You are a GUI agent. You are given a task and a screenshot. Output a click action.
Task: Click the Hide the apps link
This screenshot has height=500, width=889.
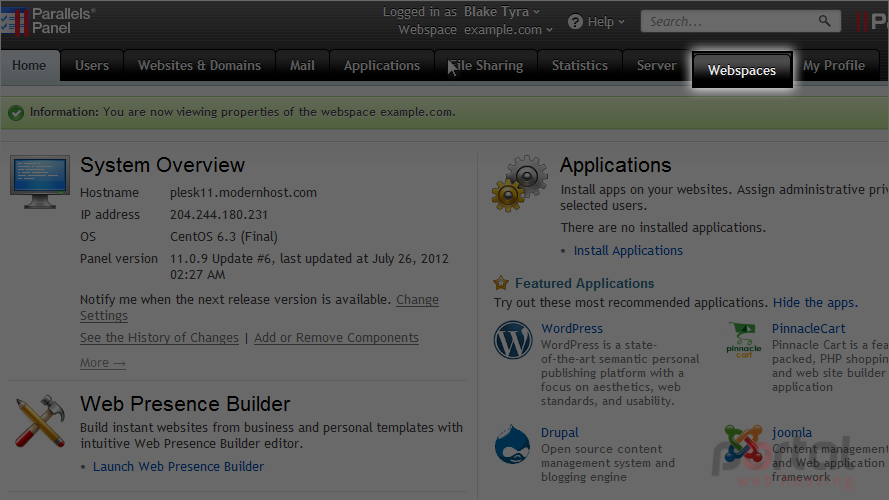(x=815, y=303)
